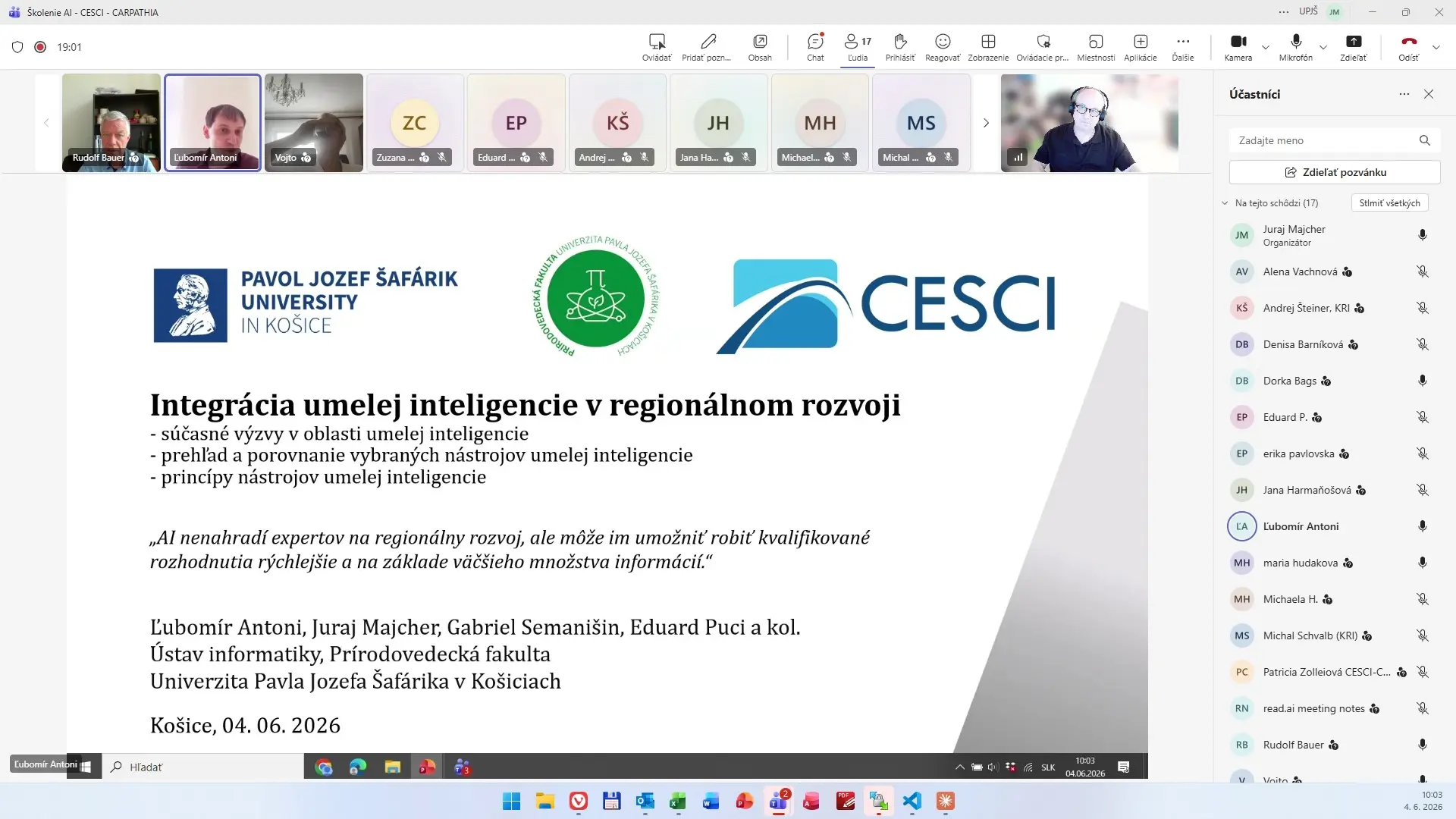The width and height of the screenshot is (1456, 819).
Task: Select Eduard P. in participant list
Action: (x=1333, y=417)
